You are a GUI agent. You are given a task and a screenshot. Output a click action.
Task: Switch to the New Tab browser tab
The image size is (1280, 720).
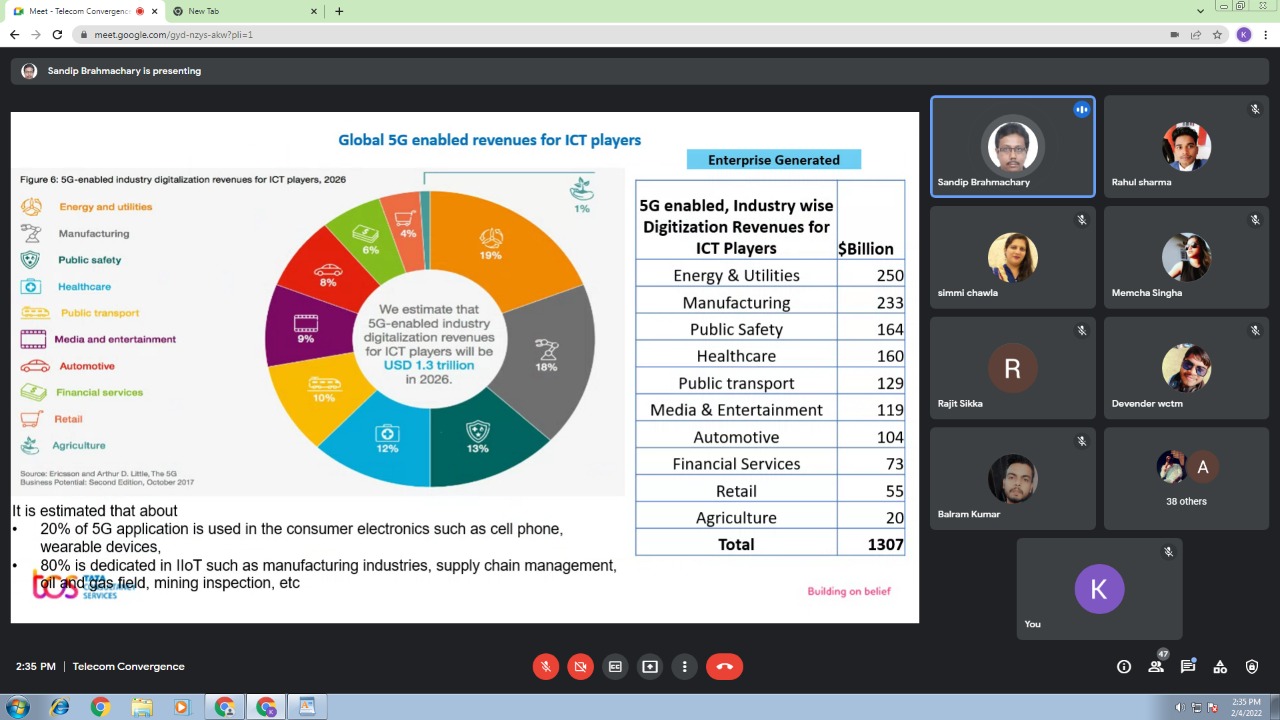[x=240, y=11]
